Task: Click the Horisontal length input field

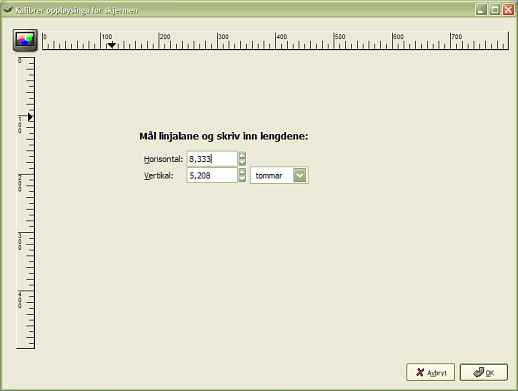Action: point(212,159)
